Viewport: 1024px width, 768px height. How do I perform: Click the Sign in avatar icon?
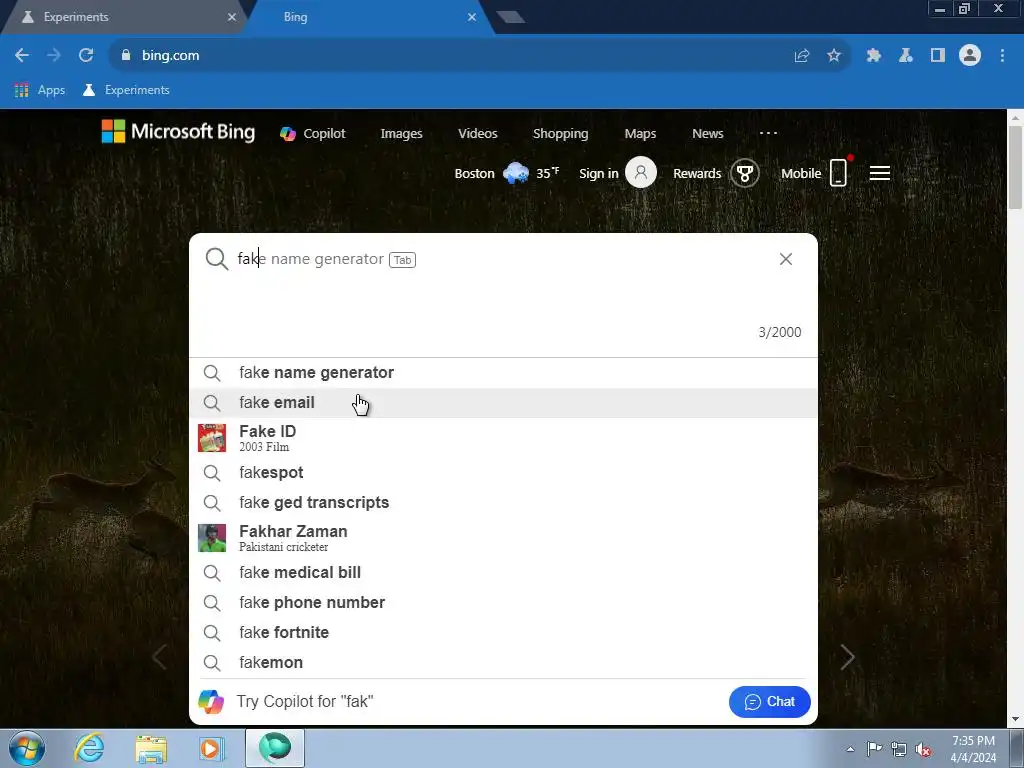point(641,172)
